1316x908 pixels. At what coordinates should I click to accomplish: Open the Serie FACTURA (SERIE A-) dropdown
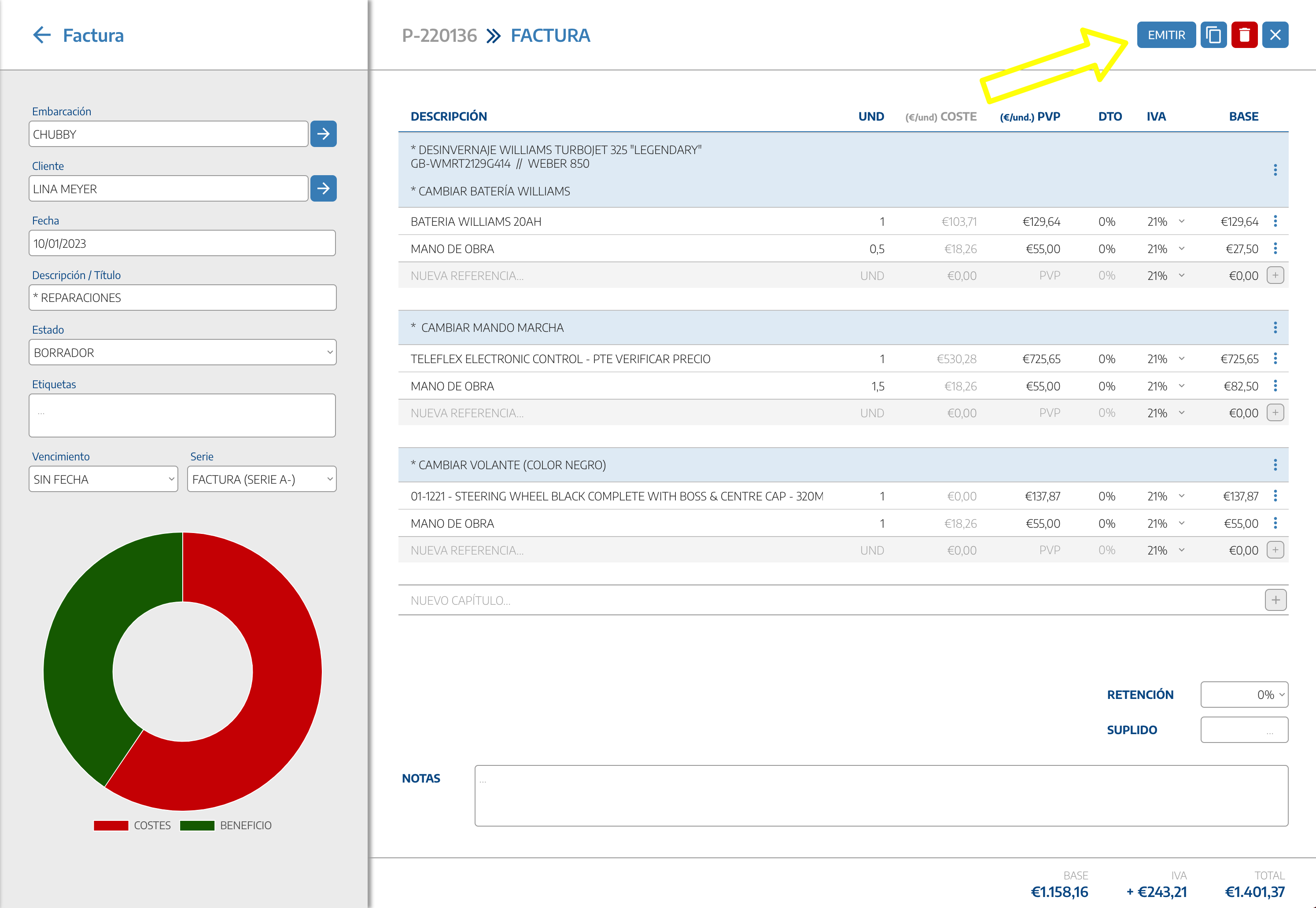coord(262,479)
